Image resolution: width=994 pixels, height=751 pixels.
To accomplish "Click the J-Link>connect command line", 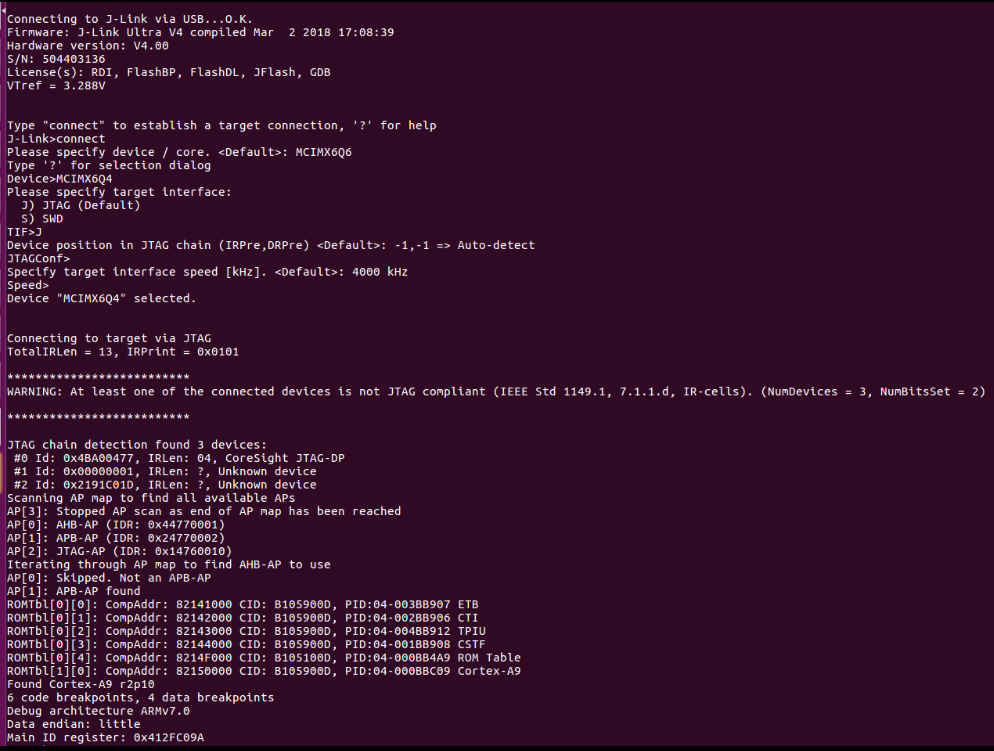I will (x=56, y=139).
